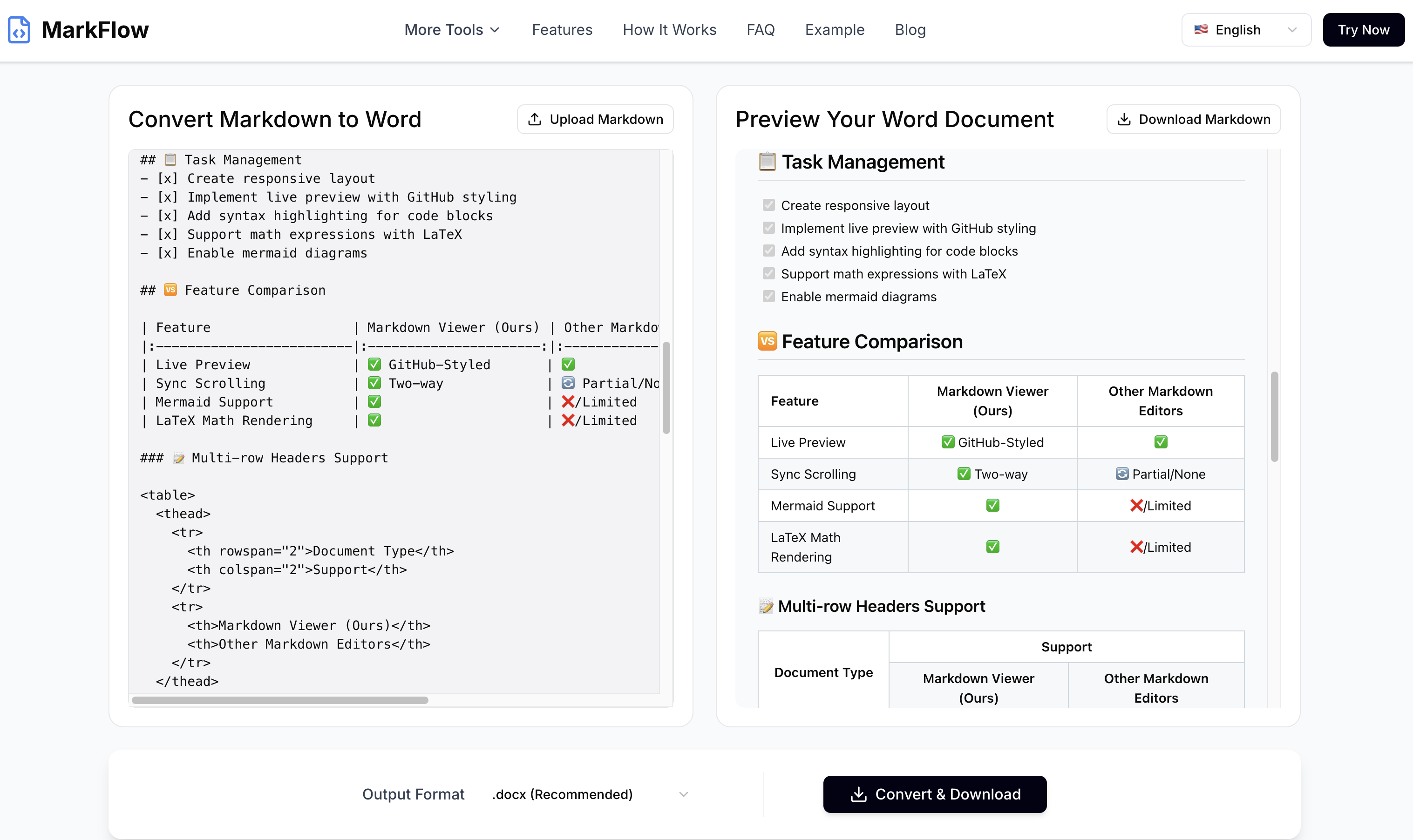Viewport: 1413px width, 840px height.
Task: Toggle the Enable mermaid diagrams checkbox
Action: point(768,296)
